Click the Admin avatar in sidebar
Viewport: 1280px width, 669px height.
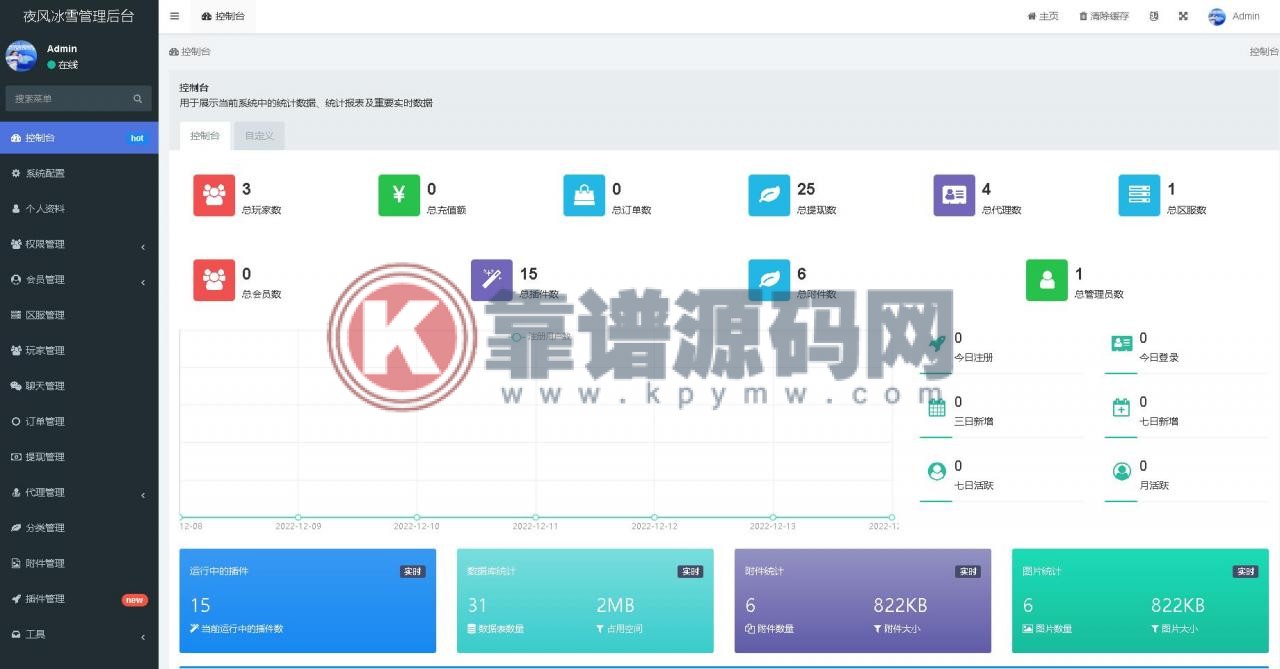[x=21, y=56]
